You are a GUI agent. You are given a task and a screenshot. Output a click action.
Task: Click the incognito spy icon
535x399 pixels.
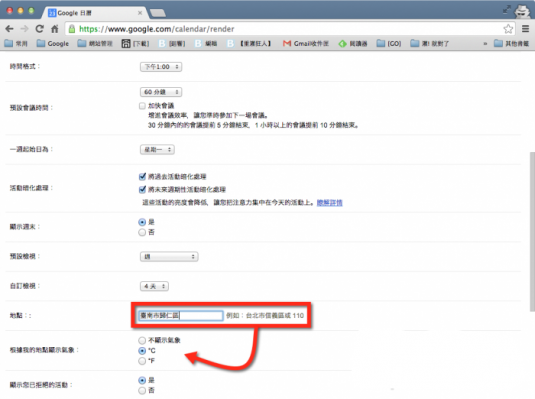[x=522, y=11]
